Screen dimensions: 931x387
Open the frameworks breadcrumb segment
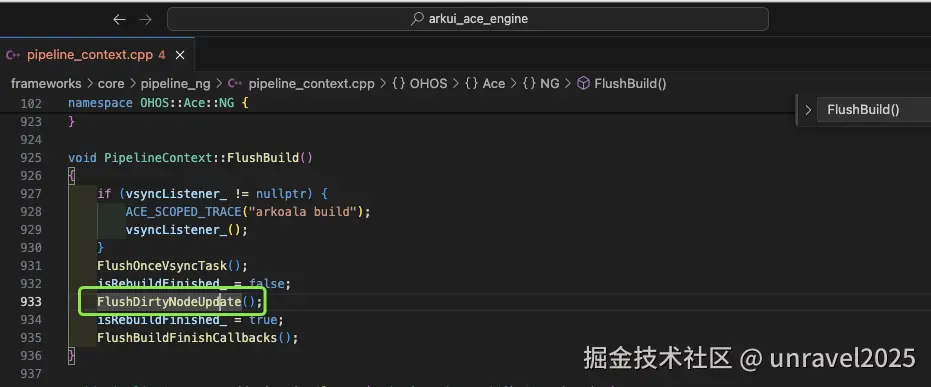[x=46, y=84]
